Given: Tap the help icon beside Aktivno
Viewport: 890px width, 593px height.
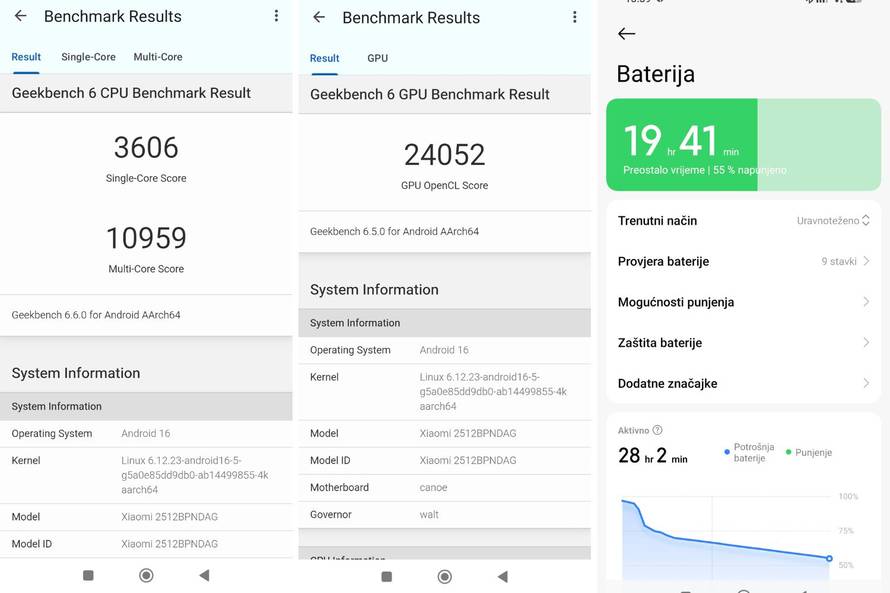Looking at the screenshot, I should coord(657,430).
